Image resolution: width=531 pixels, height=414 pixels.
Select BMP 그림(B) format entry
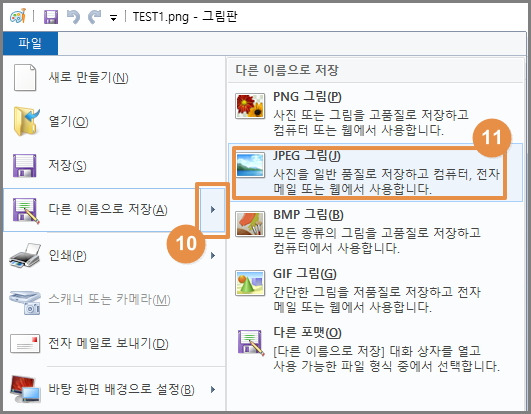pyautogui.click(x=376, y=232)
